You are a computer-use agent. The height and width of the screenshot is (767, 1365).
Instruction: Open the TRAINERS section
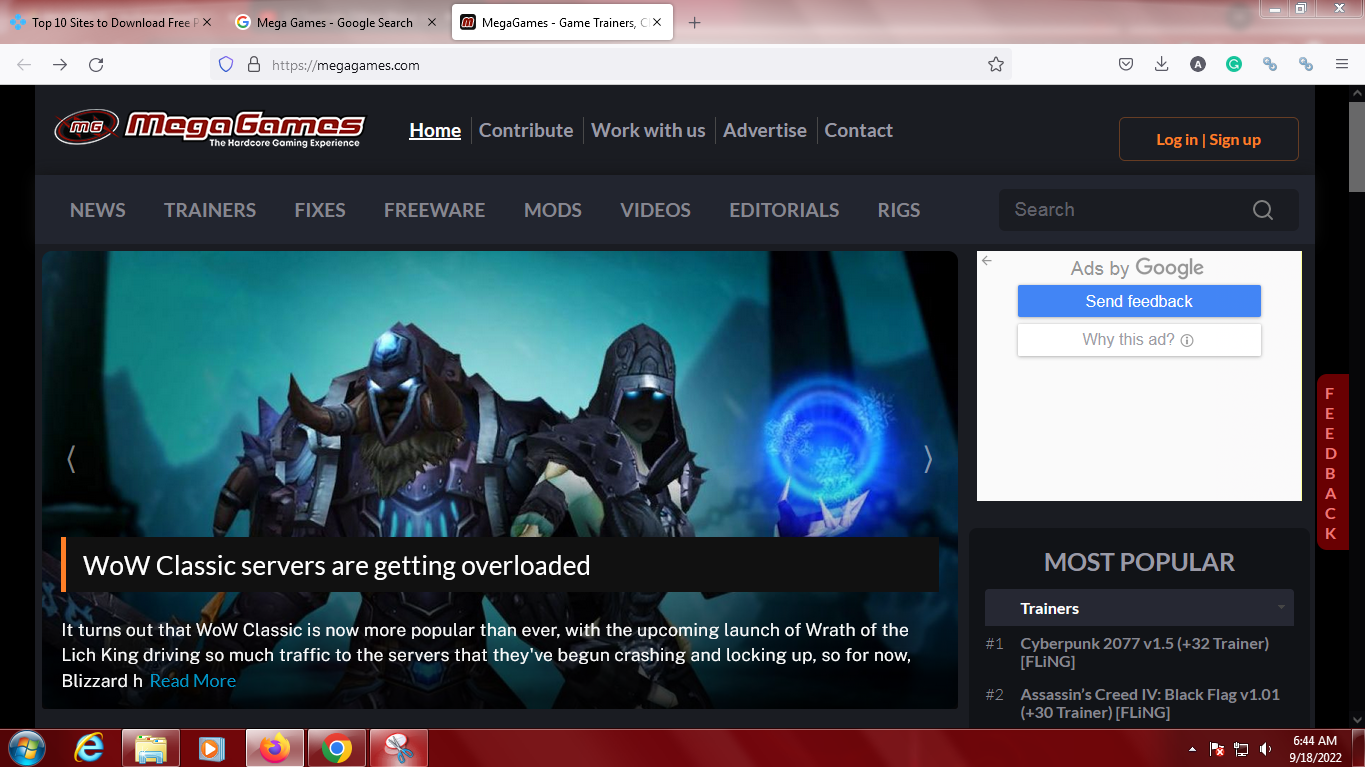[x=210, y=210]
